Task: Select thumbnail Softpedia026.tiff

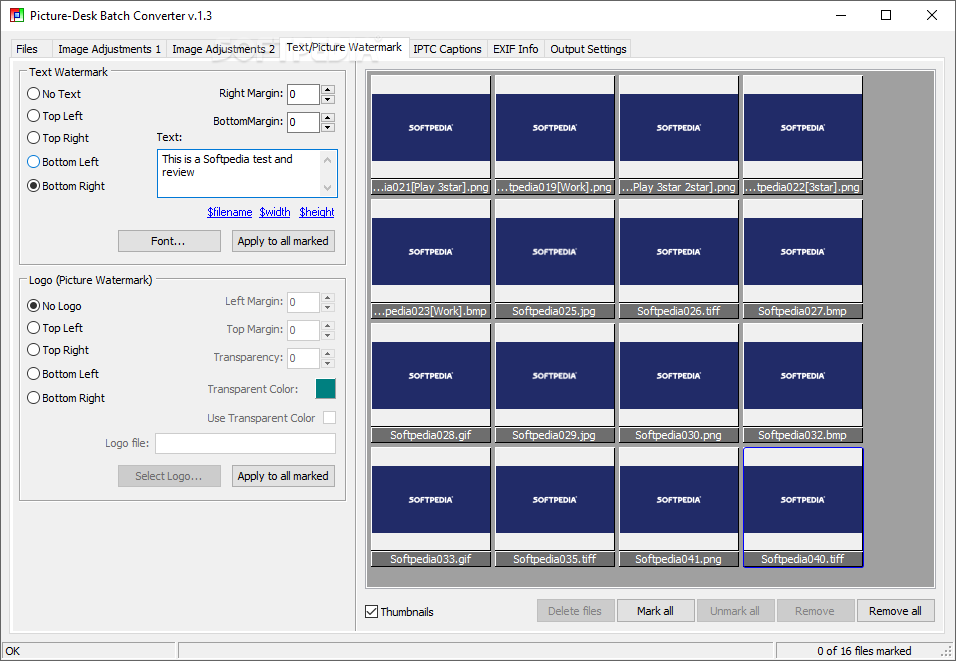Action: 679,259
